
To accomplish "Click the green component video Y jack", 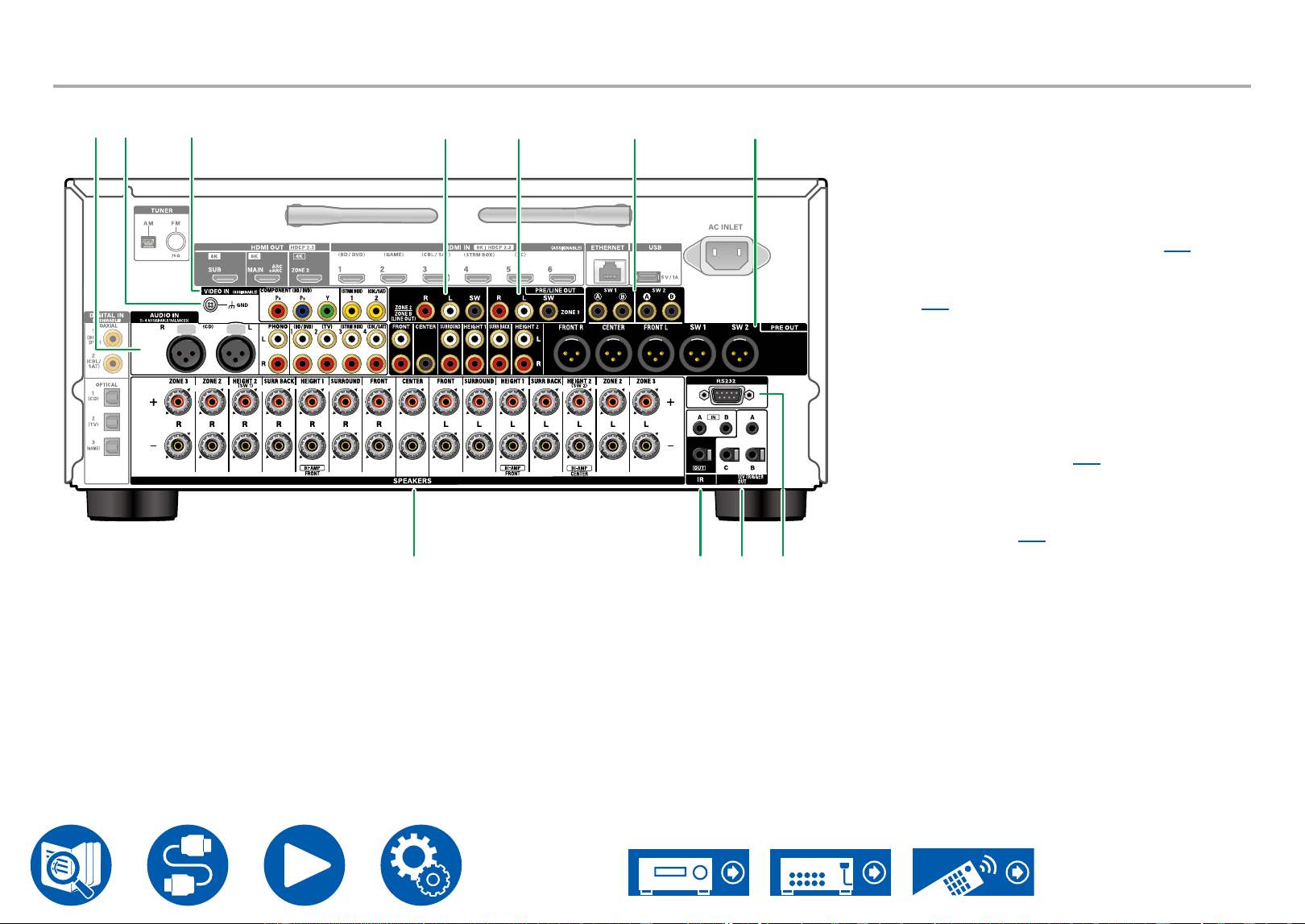I will (326, 310).
